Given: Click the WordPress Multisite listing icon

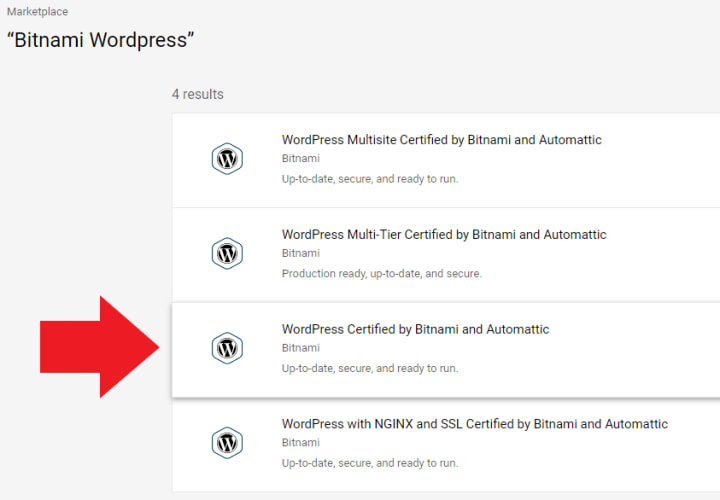Looking at the screenshot, I should [x=227, y=159].
